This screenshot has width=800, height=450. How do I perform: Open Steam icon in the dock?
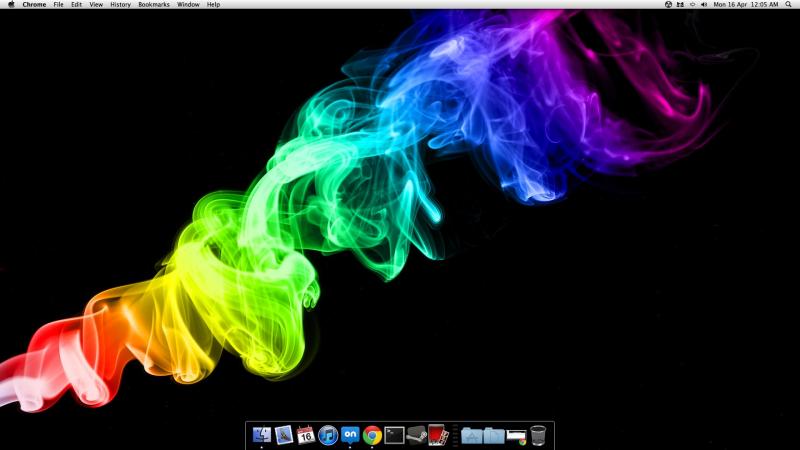click(x=416, y=435)
